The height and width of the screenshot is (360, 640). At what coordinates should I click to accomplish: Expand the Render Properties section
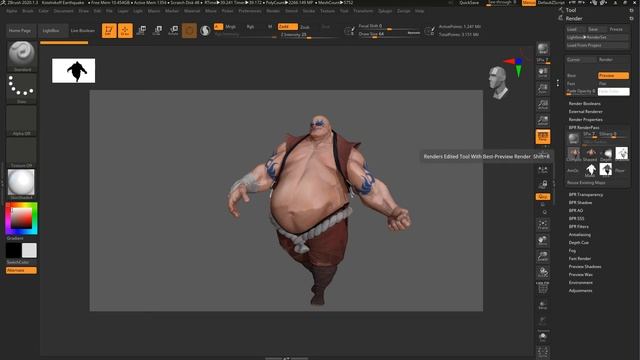585,120
